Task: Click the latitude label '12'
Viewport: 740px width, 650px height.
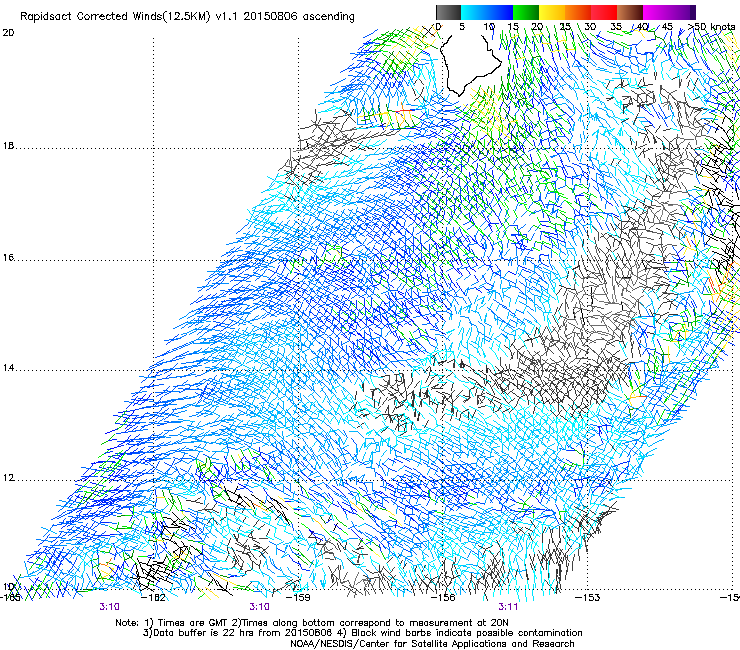Action: 8,478
